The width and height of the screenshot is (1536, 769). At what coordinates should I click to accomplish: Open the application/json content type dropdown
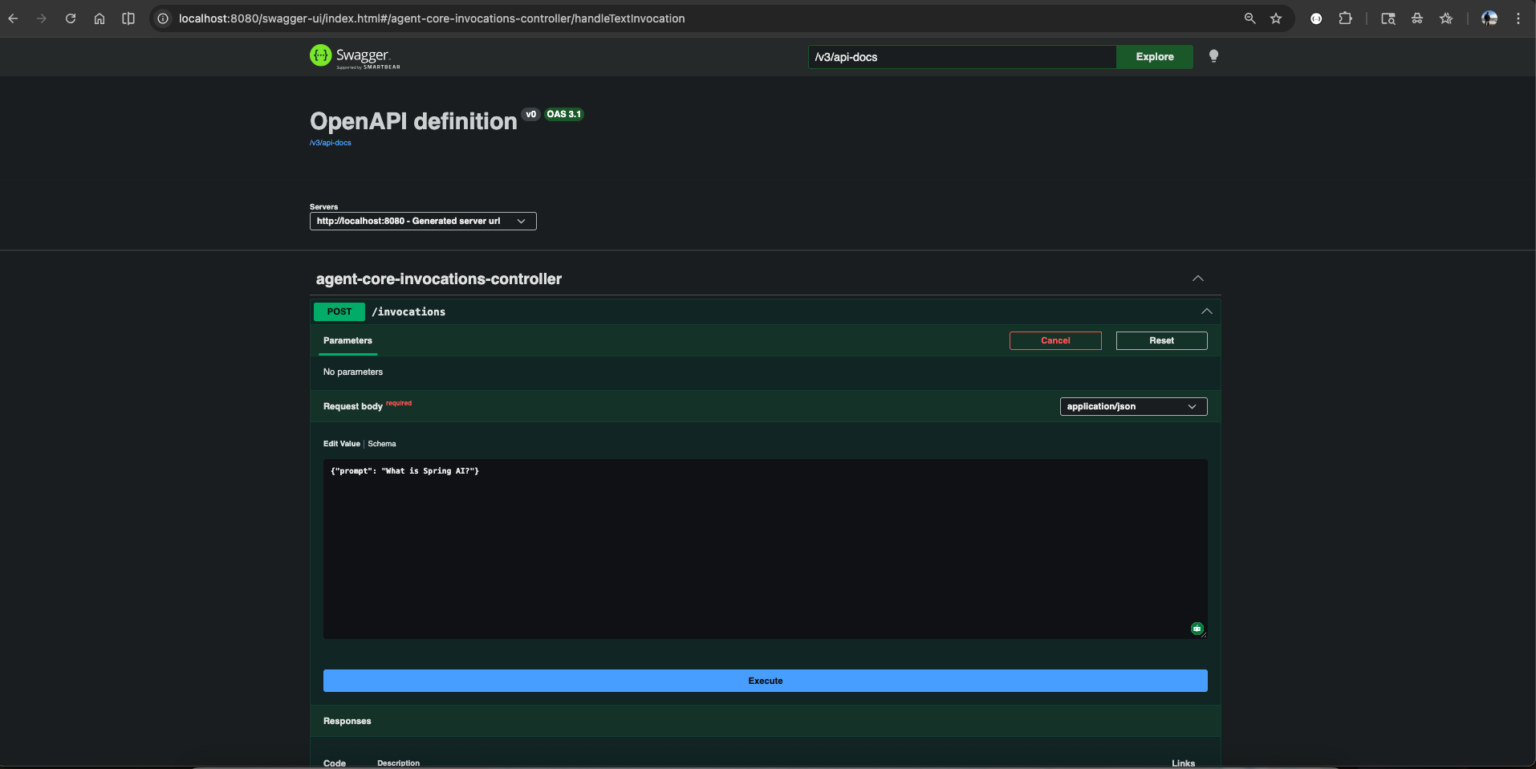(1133, 407)
